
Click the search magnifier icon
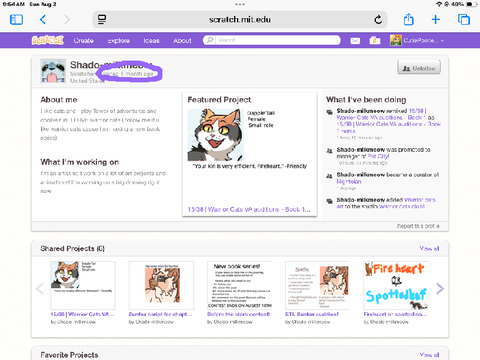pos(210,40)
